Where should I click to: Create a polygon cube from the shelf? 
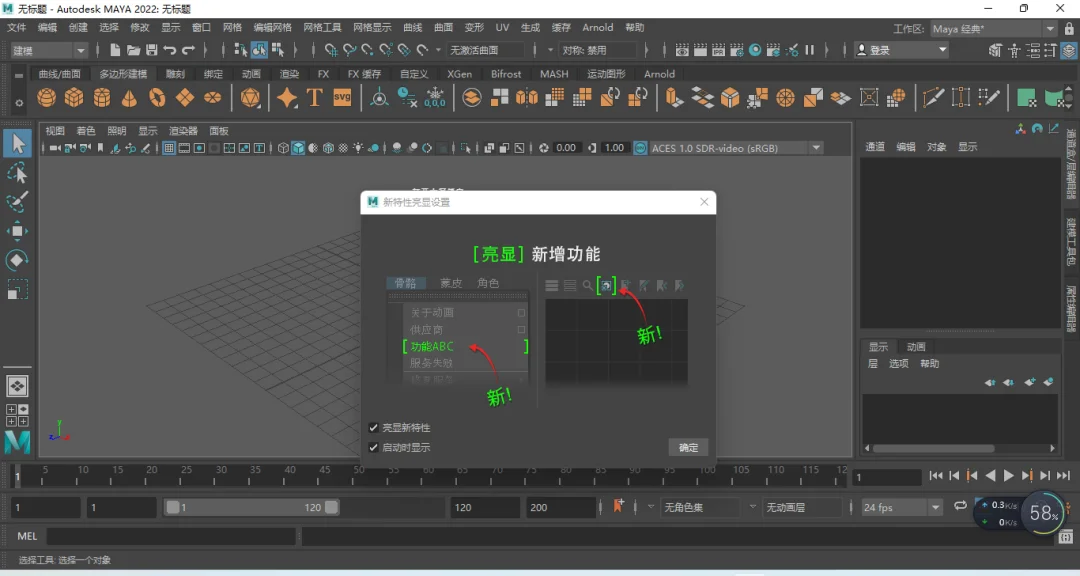click(x=74, y=98)
